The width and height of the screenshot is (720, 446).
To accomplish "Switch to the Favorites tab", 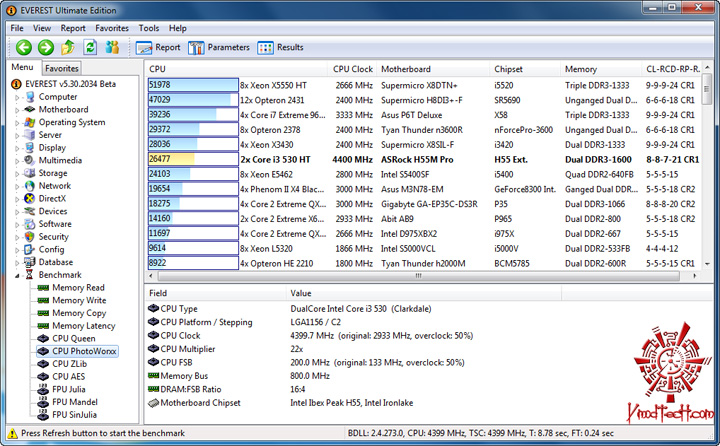I will pyautogui.click(x=62, y=68).
